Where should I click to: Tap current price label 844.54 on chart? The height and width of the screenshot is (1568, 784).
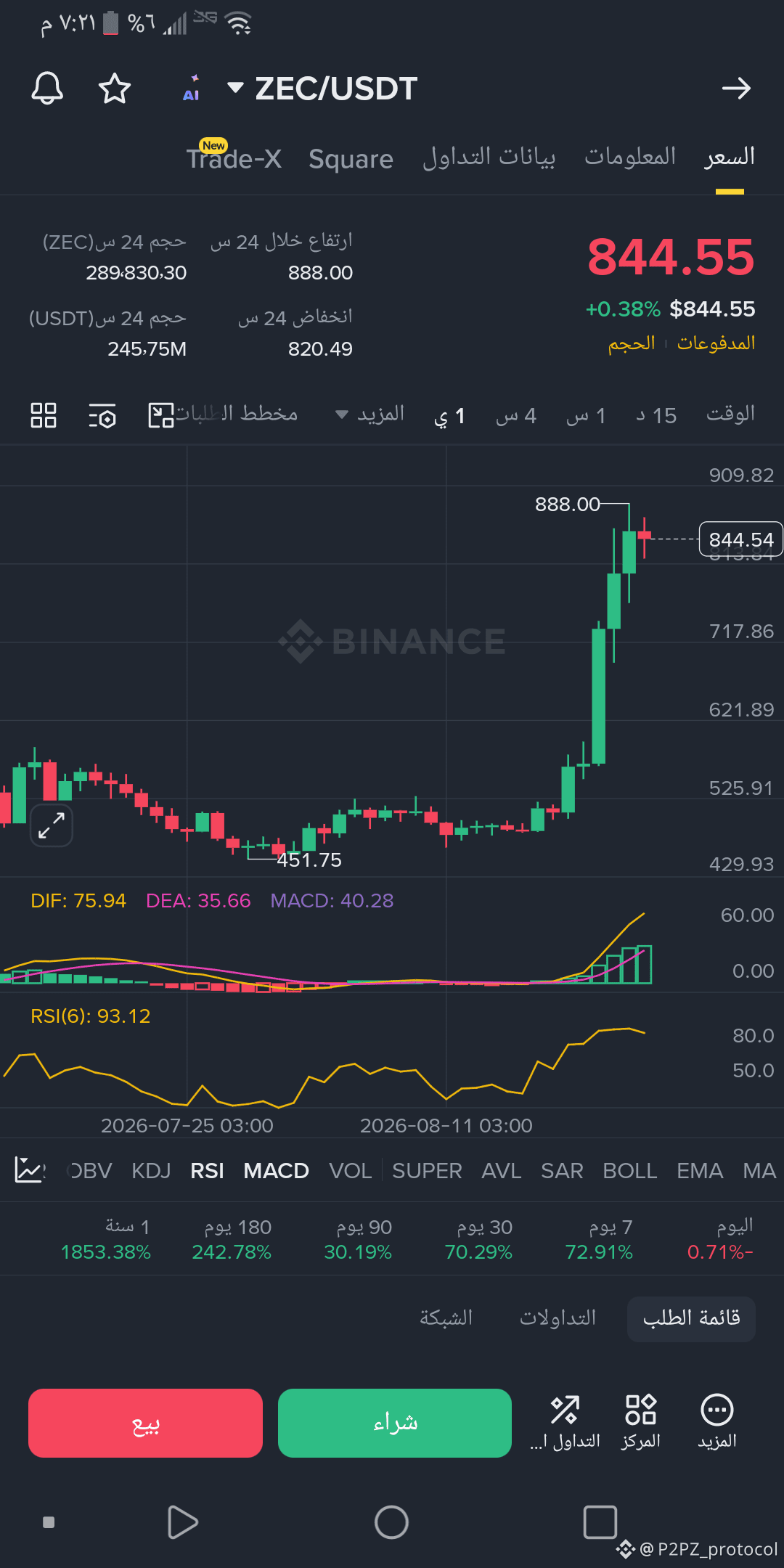740,539
